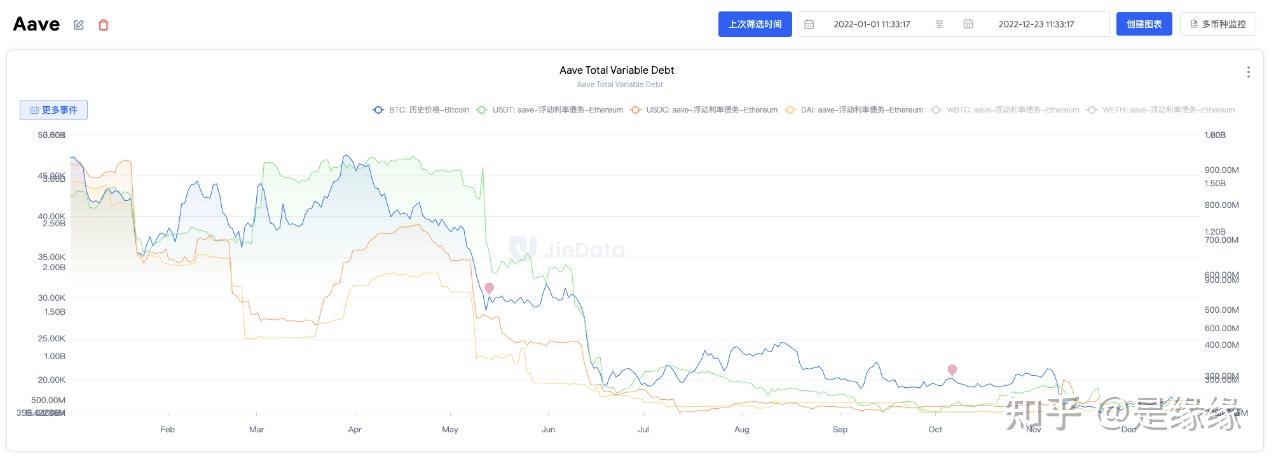Toggle DAI variable debt legend series
Screen dimensions: 1274x464
click(x=855, y=110)
